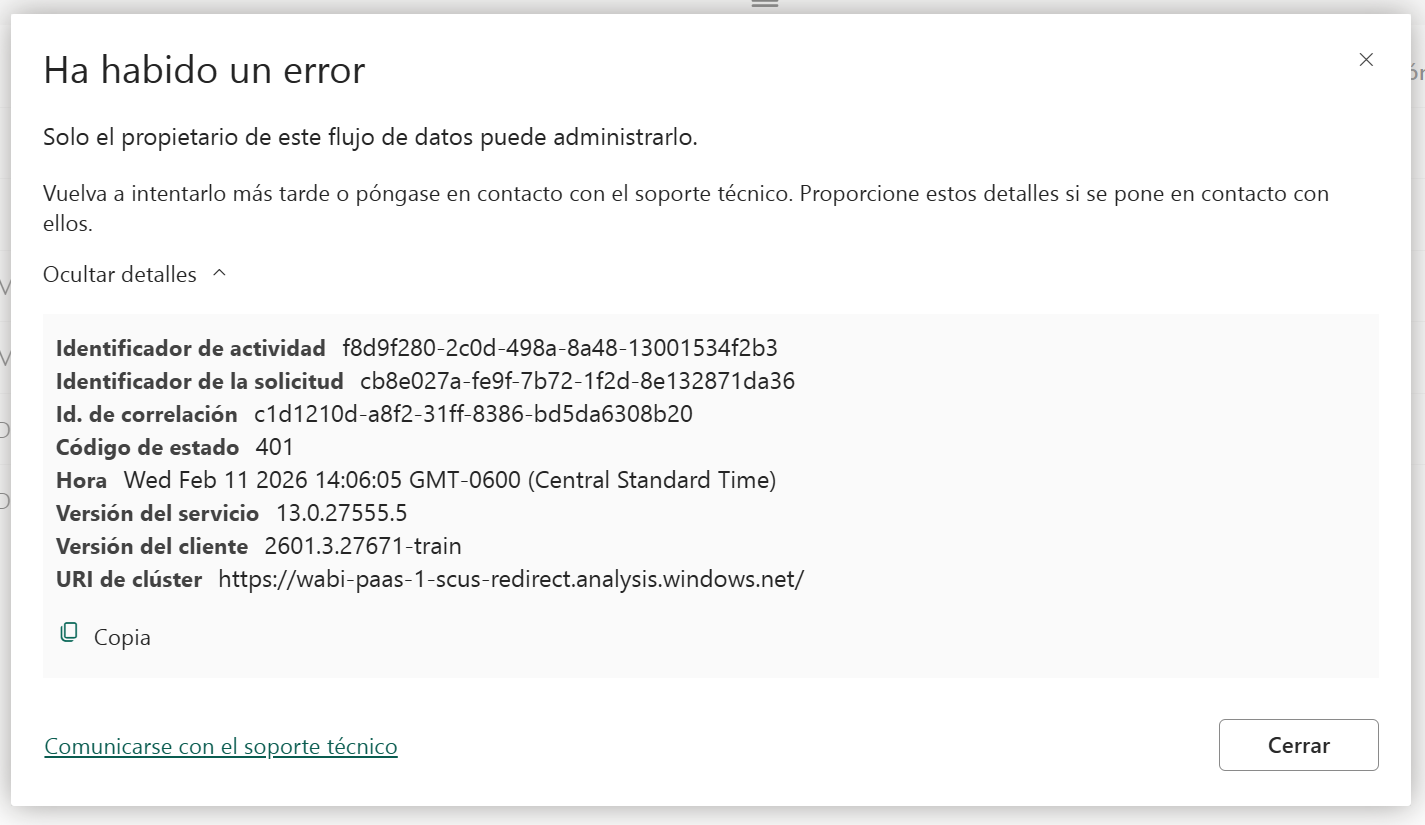Click the 'Solo el propietario' error message
This screenshot has width=1425, height=825.
(x=370, y=137)
